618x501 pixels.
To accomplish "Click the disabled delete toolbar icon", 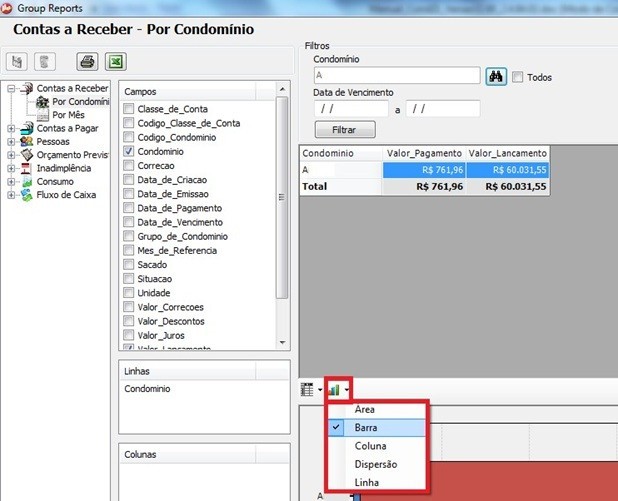I will 45,61.
